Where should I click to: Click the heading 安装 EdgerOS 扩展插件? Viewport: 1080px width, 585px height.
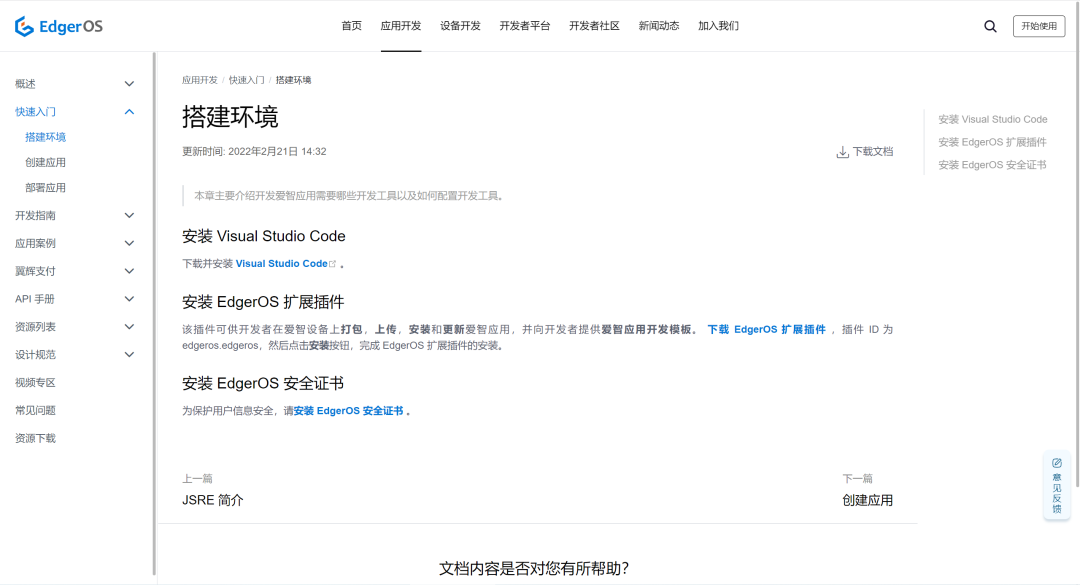click(x=263, y=302)
